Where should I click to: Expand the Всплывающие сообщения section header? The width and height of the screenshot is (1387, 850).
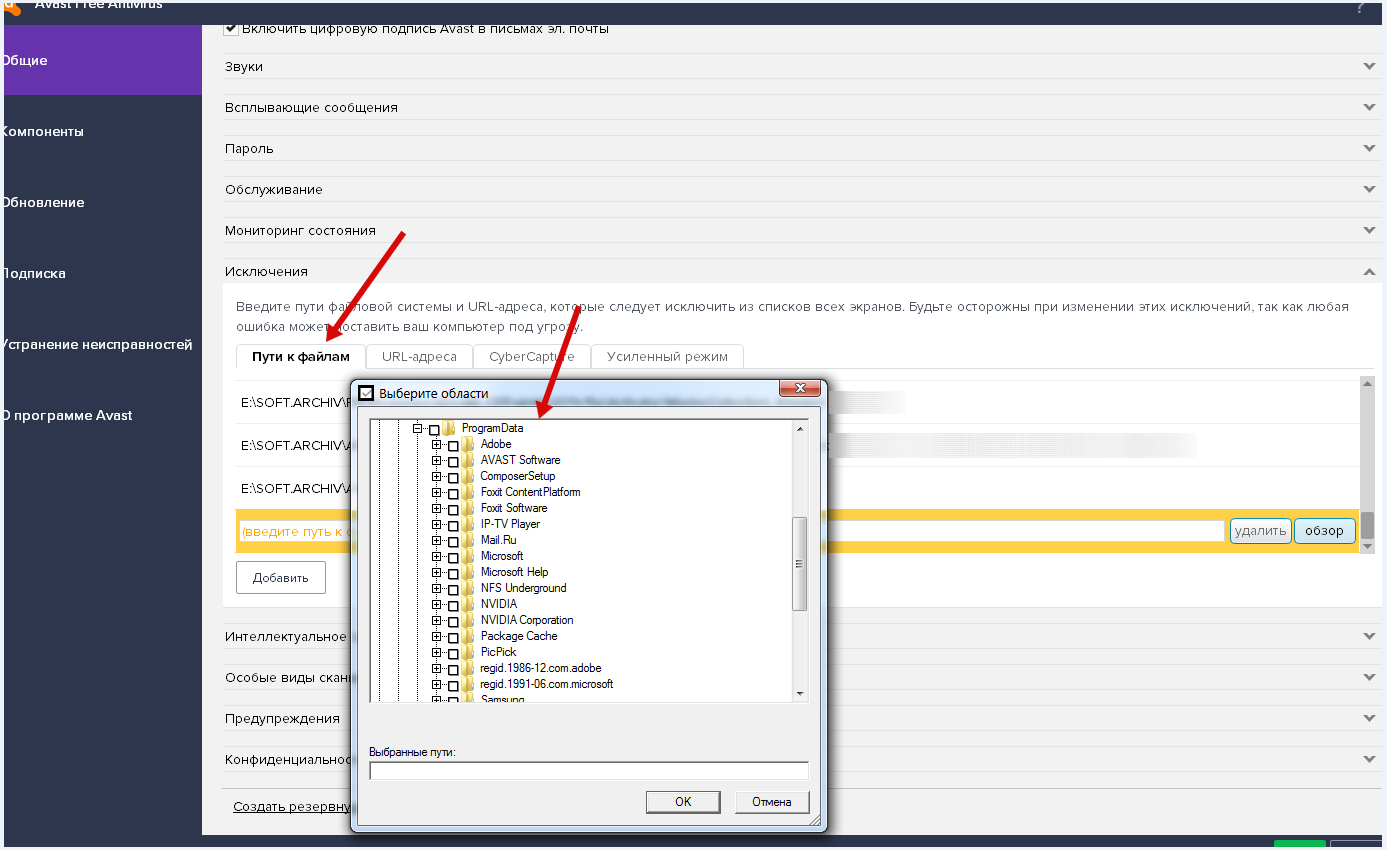point(800,107)
